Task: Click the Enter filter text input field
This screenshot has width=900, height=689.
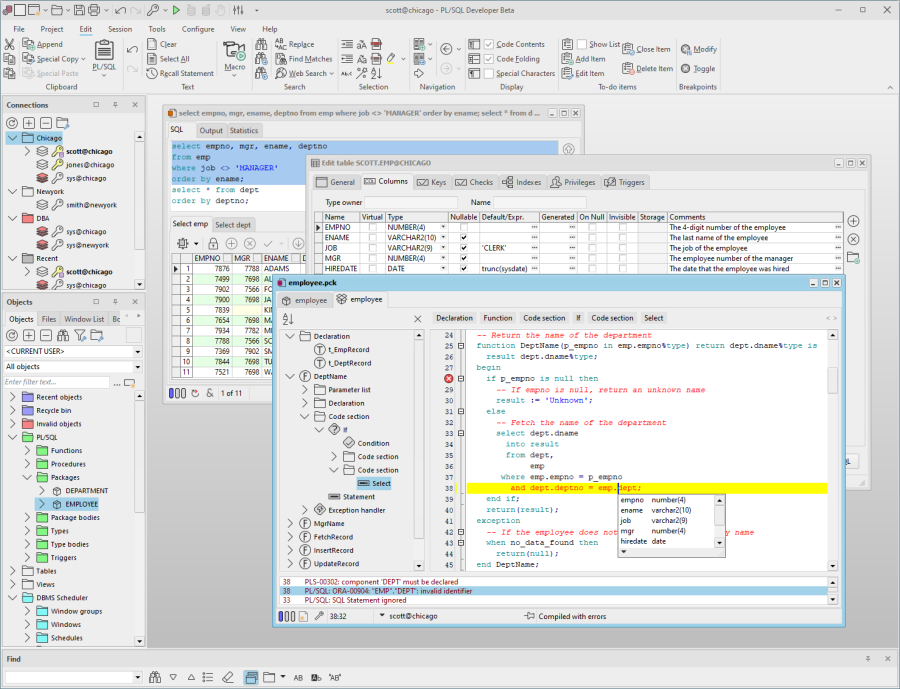Action: 55,381
